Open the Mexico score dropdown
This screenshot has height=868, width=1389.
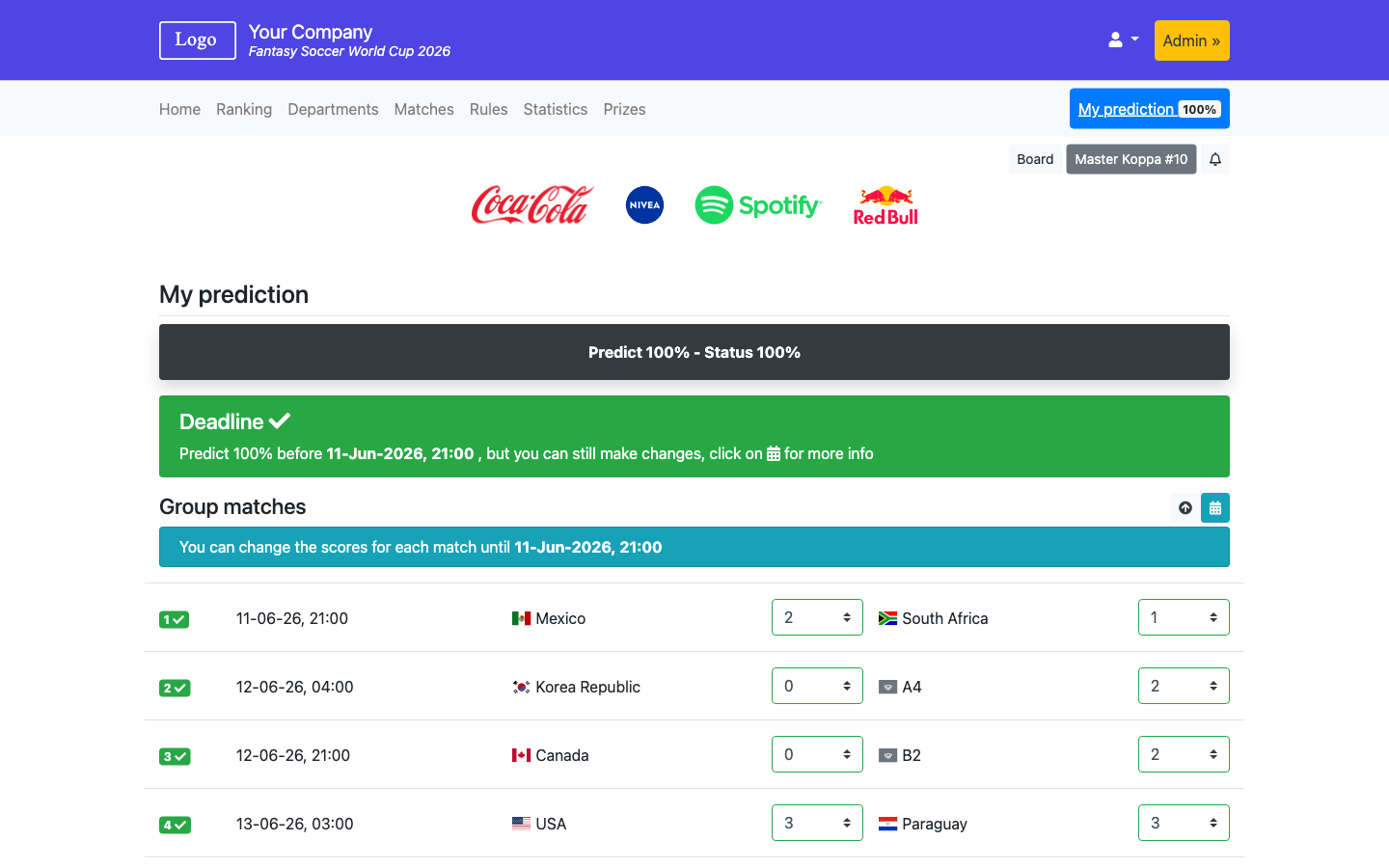817,616
